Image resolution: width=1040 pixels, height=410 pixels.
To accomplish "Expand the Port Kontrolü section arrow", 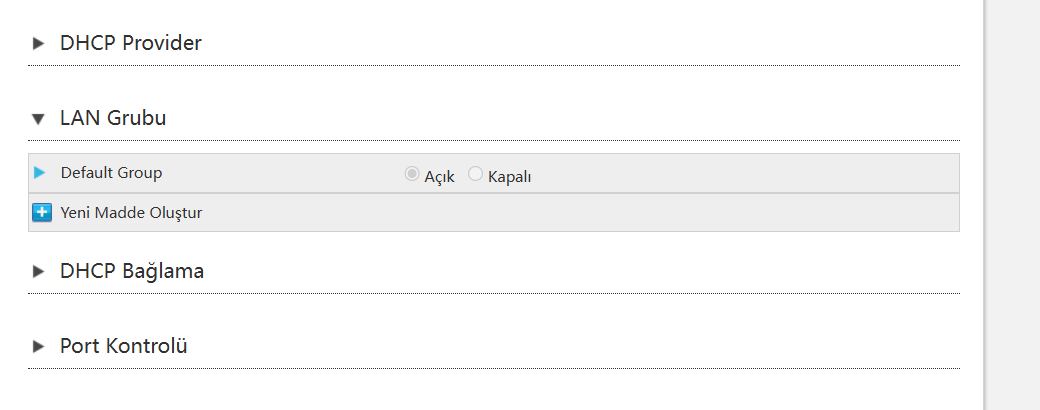I will coord(39,347).
